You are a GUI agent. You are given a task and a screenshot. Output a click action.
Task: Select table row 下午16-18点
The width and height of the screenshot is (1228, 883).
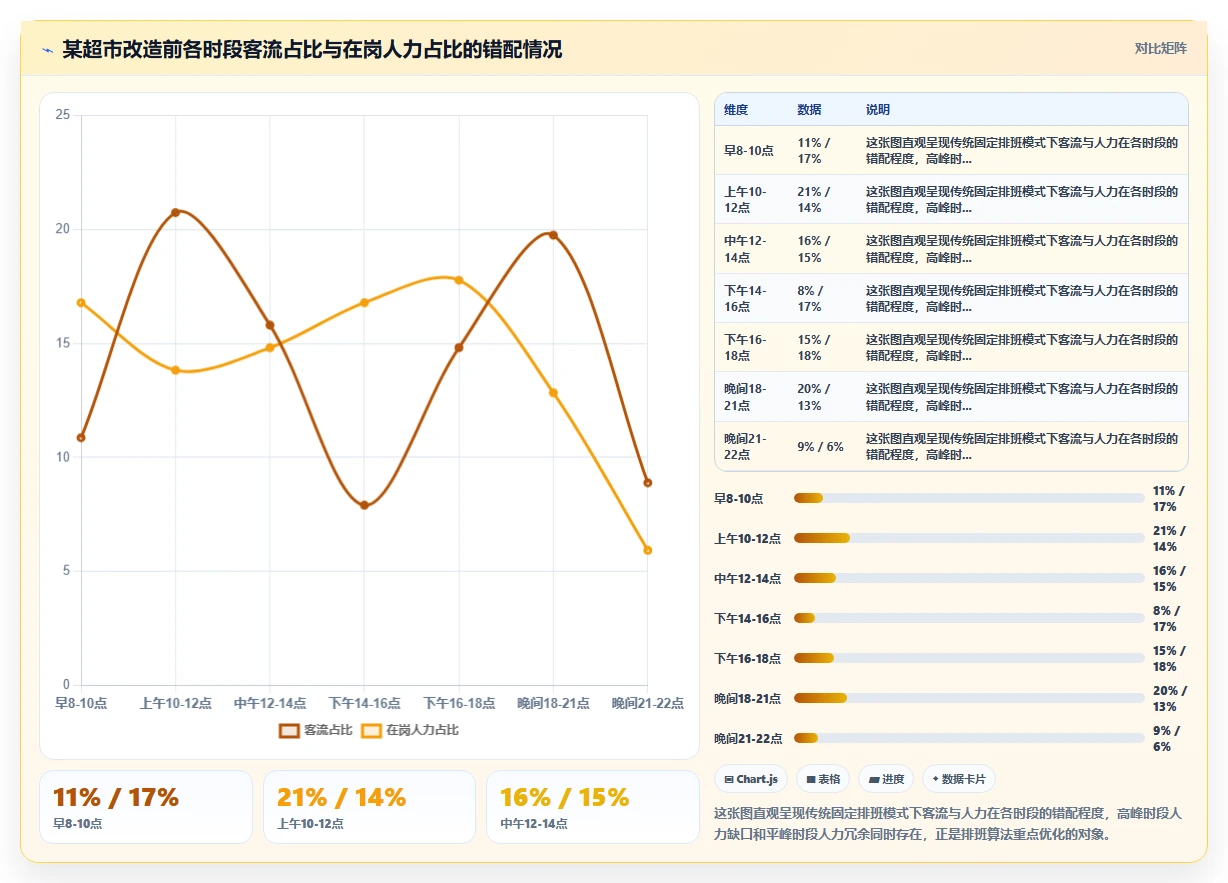(x=951, y=348)
